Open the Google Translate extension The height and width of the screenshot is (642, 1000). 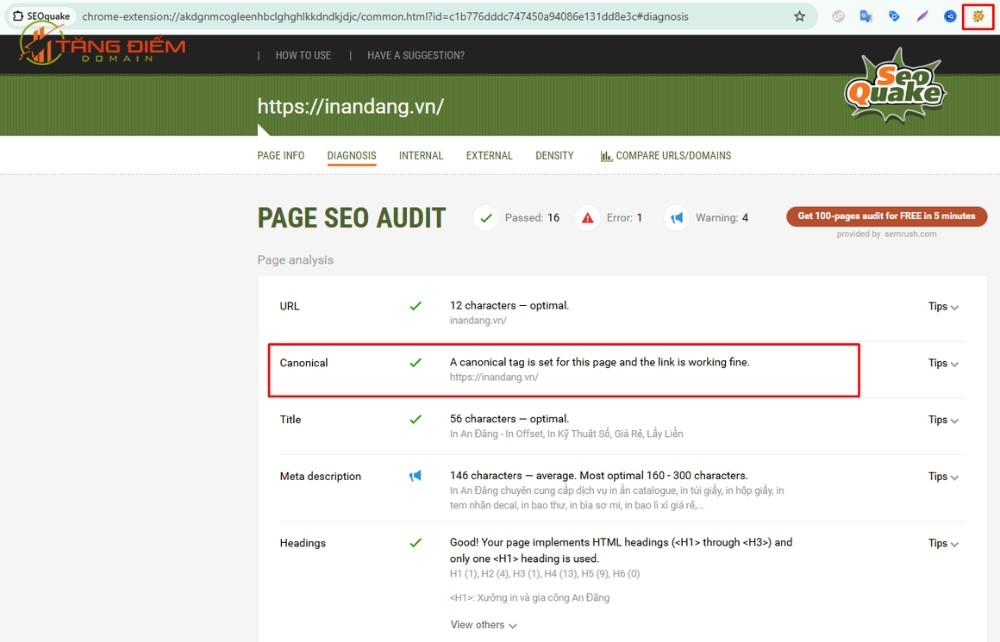[x=865, y=17]
